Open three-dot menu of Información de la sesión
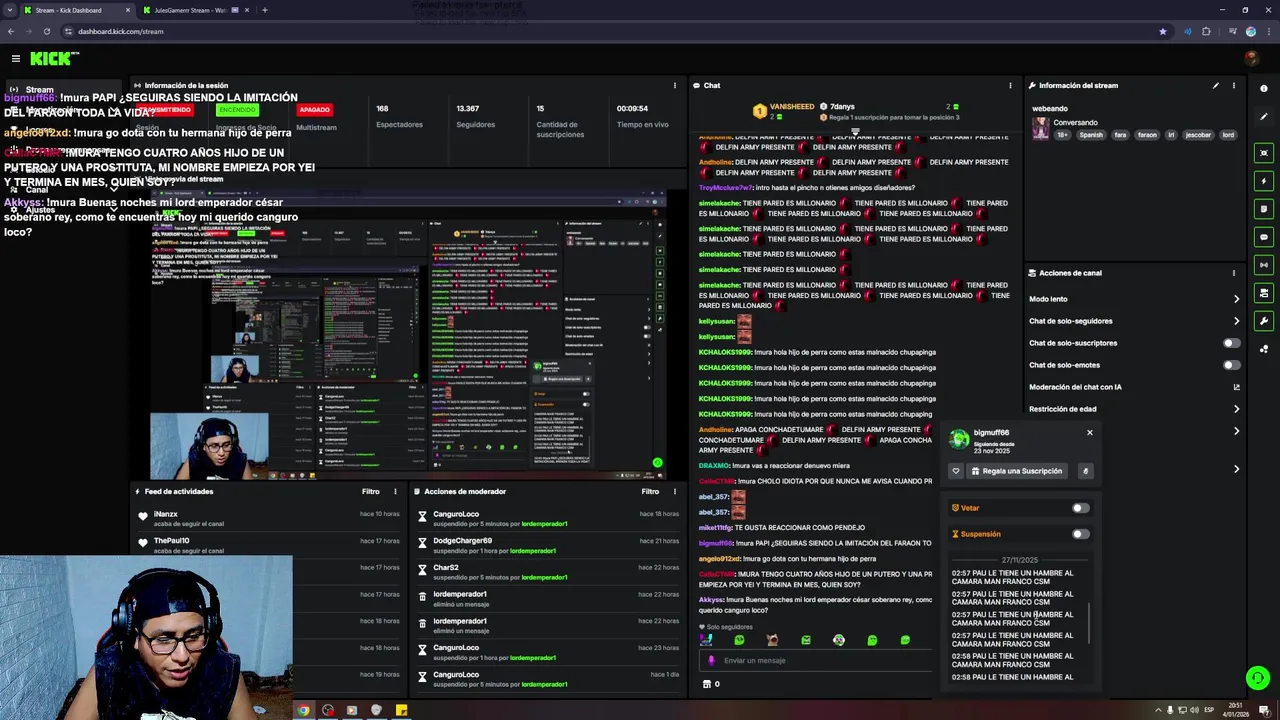Screen dimensions: 1280x720 (x=675, y=86)
